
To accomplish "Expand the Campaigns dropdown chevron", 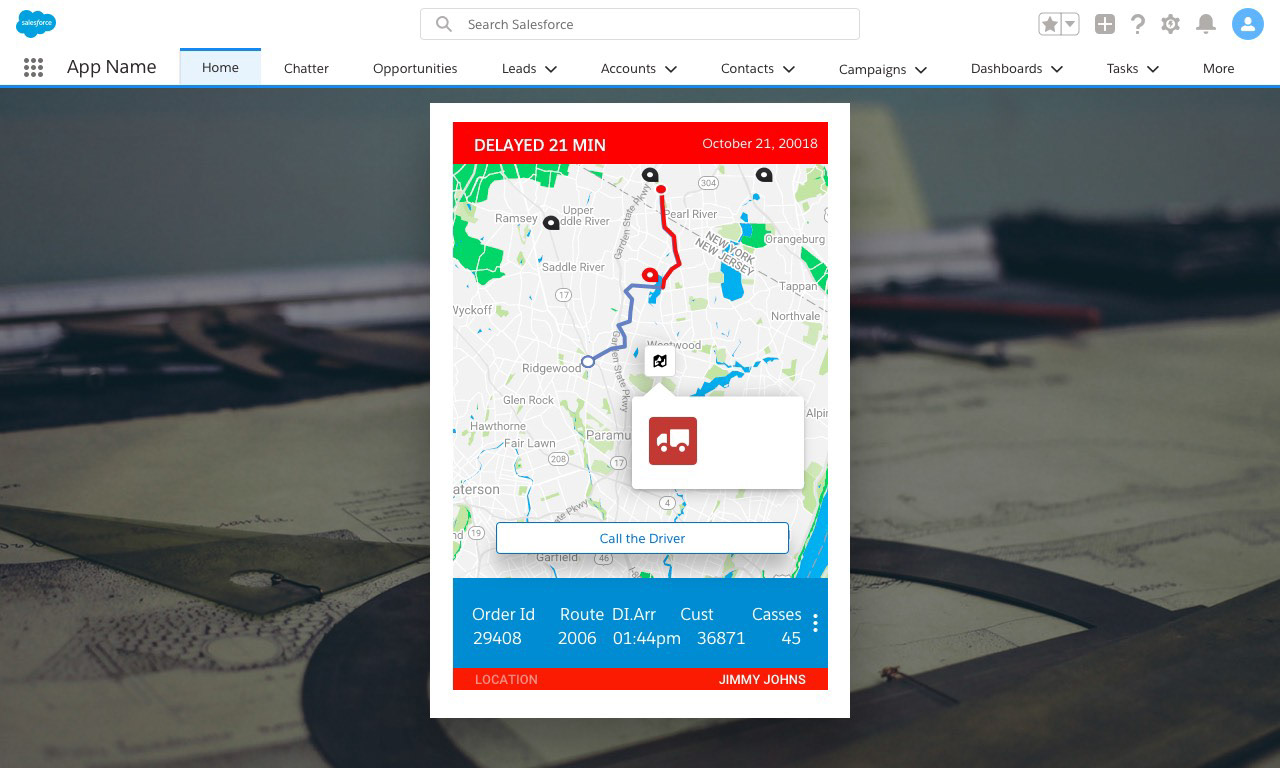I will click(921, 70).
